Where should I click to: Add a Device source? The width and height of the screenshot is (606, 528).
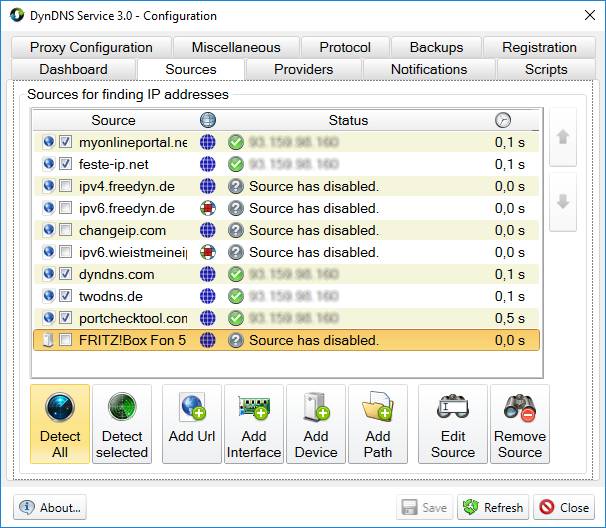[x=316, y=424]
